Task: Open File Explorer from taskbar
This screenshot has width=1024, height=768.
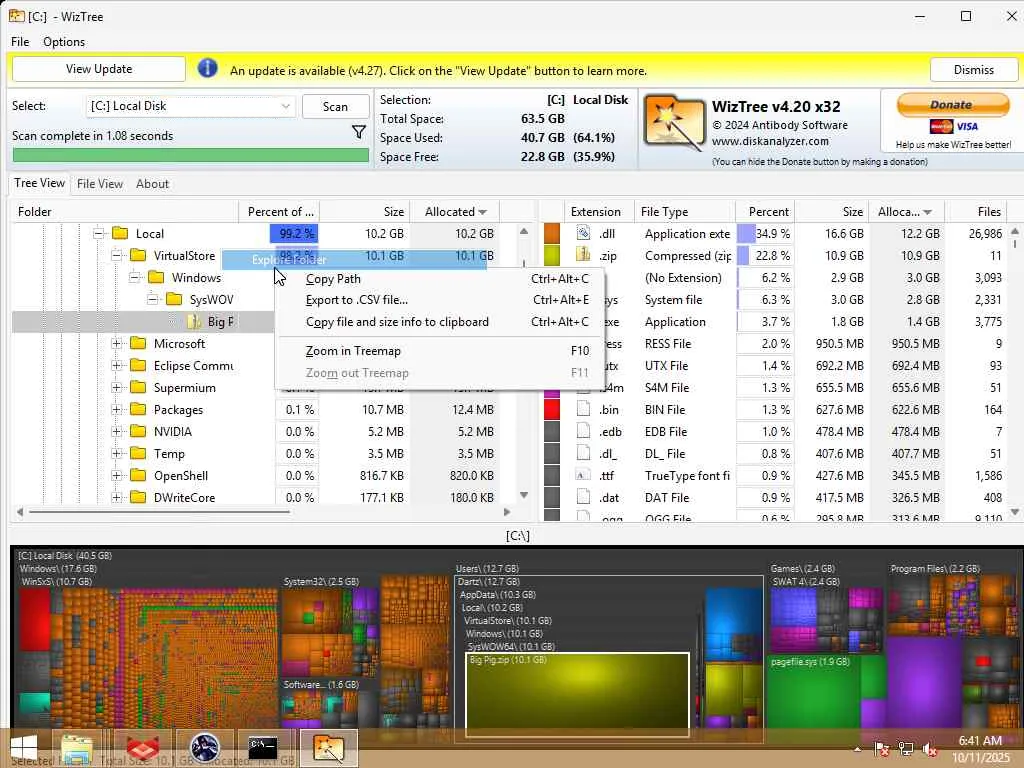Action: point(77,747)
